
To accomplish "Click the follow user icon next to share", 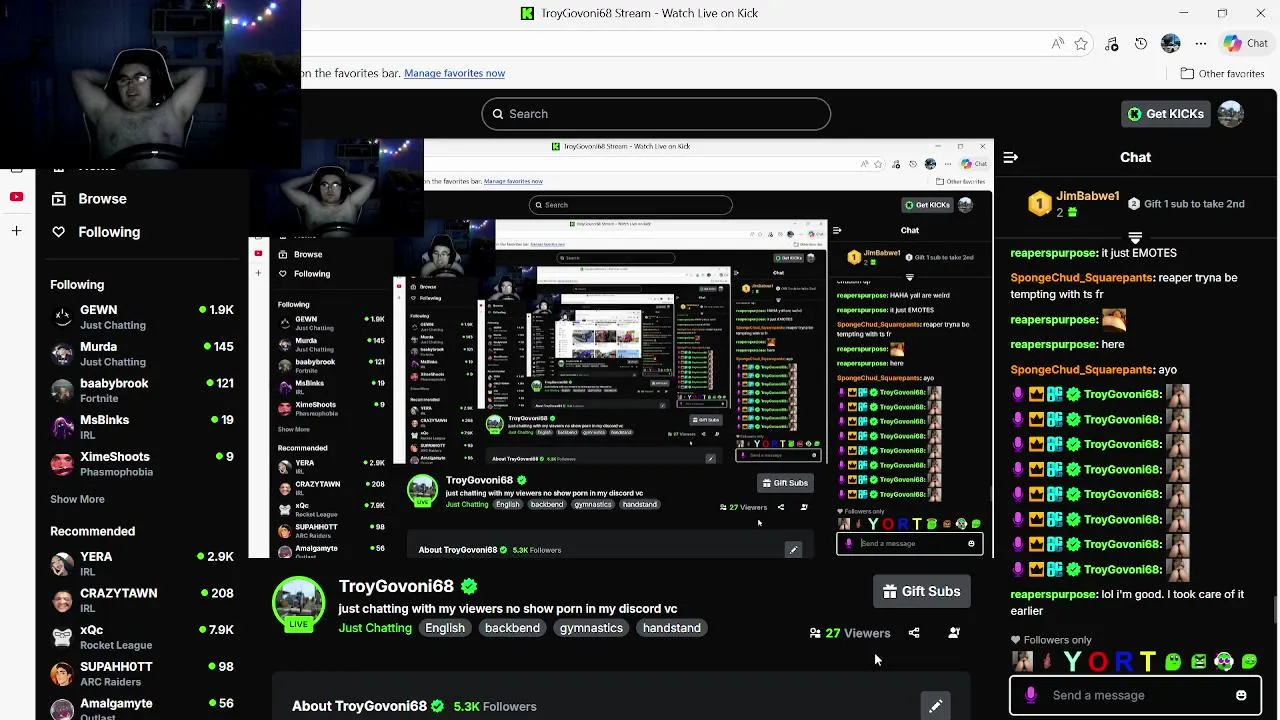I will pos(954,633).
